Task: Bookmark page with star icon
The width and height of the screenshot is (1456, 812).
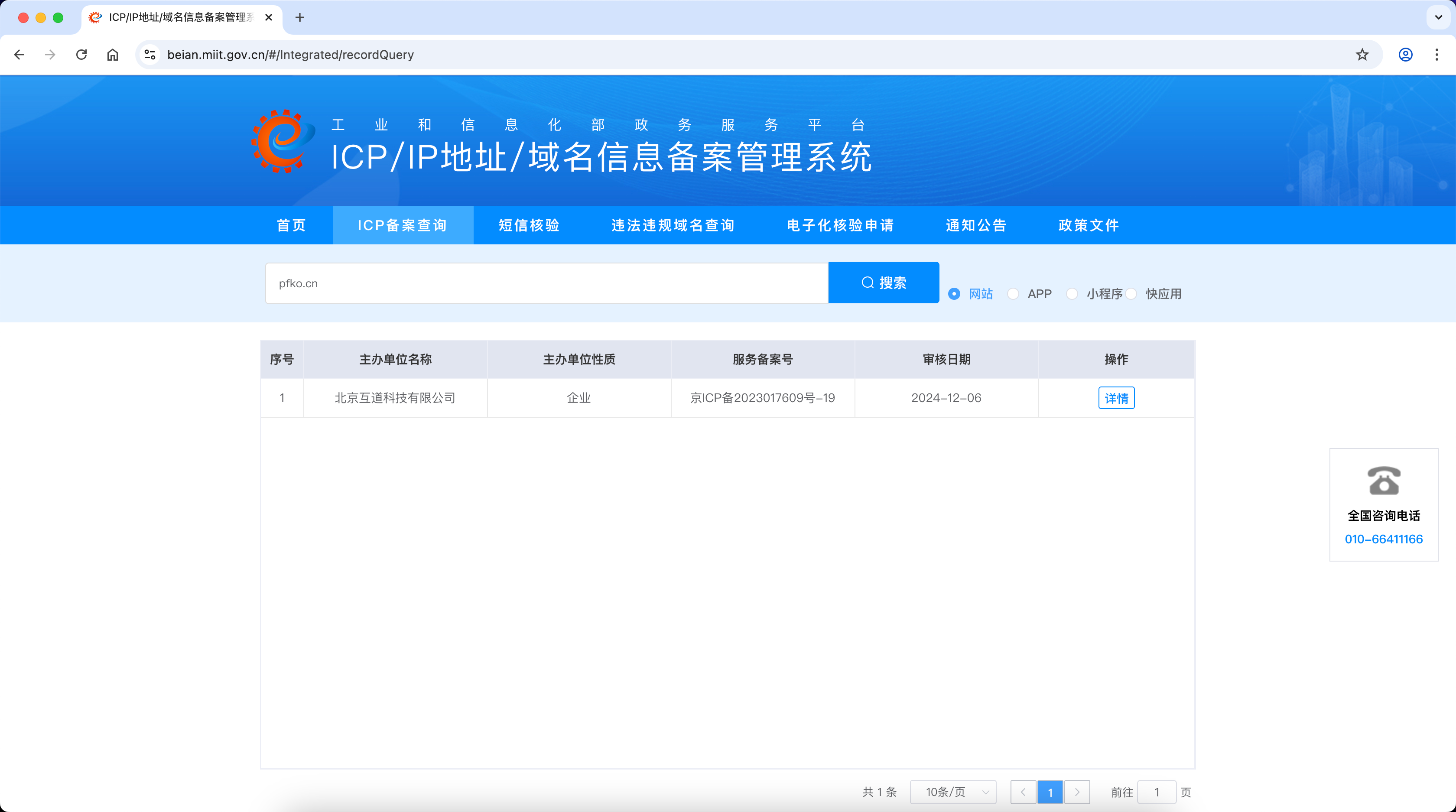Action: [1362, 54]
